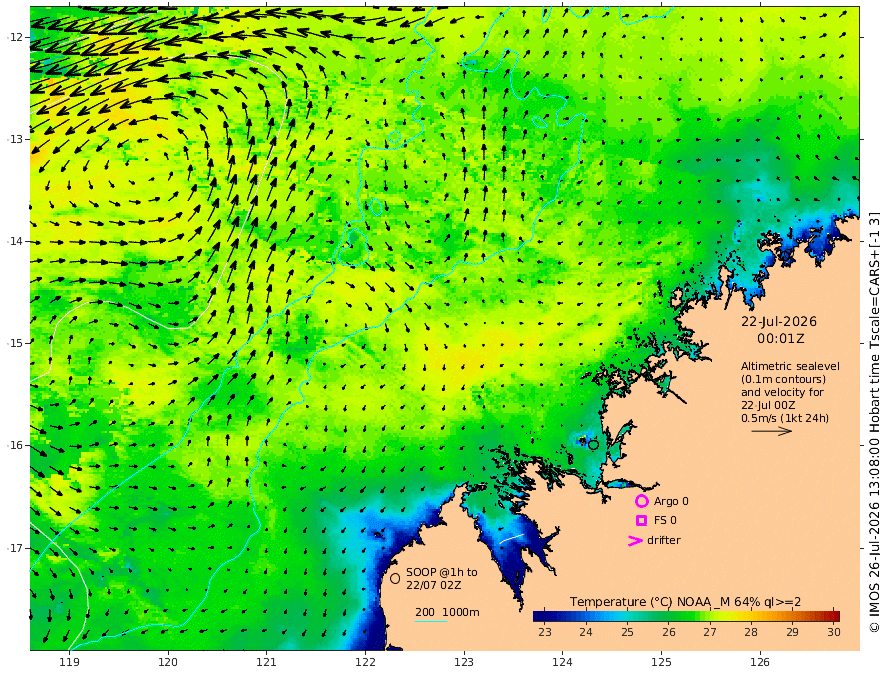This screenshot has height=680, width=880.
Task: Click the dark blue end of the temperature colorbar
Action: pyautogui.click(x=540, y=616)
